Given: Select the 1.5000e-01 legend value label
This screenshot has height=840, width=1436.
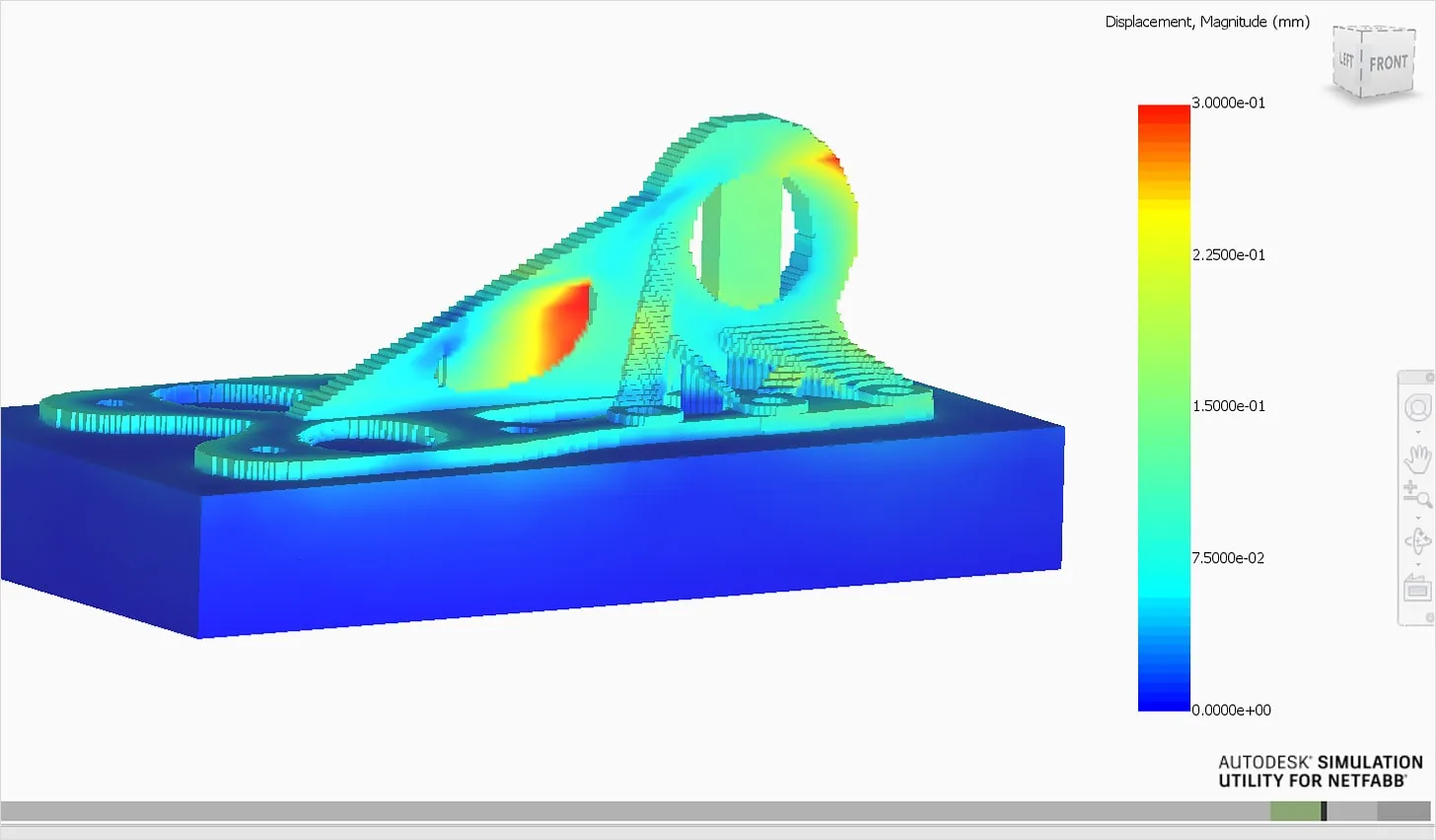Looking at the screenshot, I should pyautogui.click(x=1227, y=405).
